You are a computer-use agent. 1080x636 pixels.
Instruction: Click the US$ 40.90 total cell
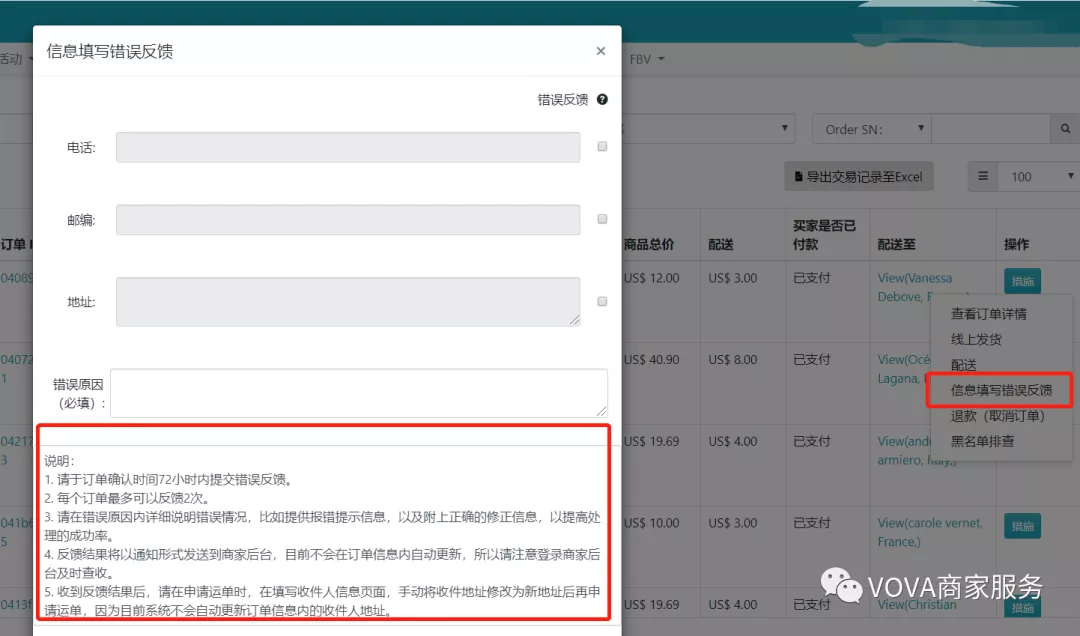(x=652, y=360)
